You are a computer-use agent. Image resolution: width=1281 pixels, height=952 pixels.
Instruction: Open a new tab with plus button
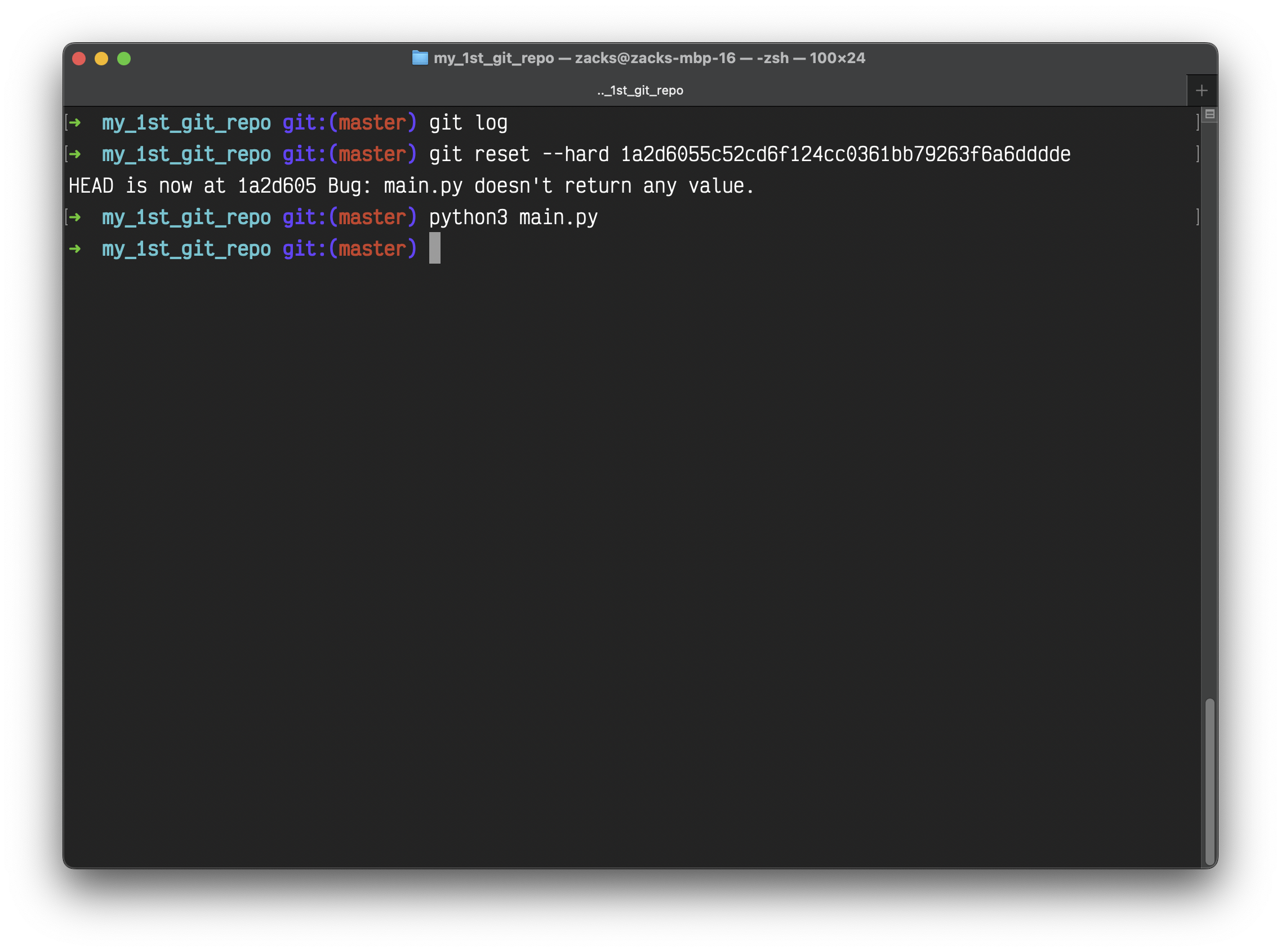[1202, 91]
